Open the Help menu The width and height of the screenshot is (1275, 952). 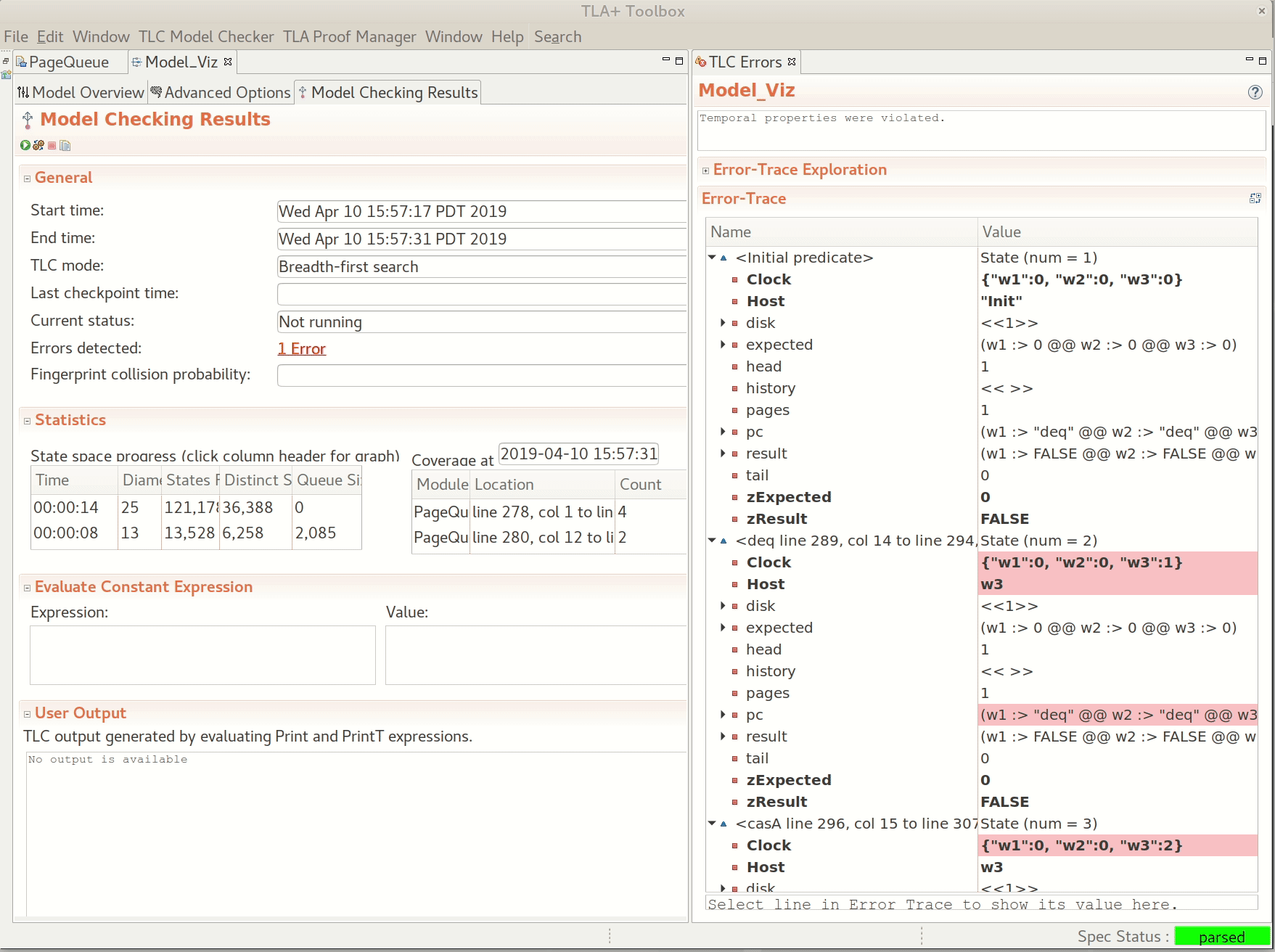[x=507, y=37]
